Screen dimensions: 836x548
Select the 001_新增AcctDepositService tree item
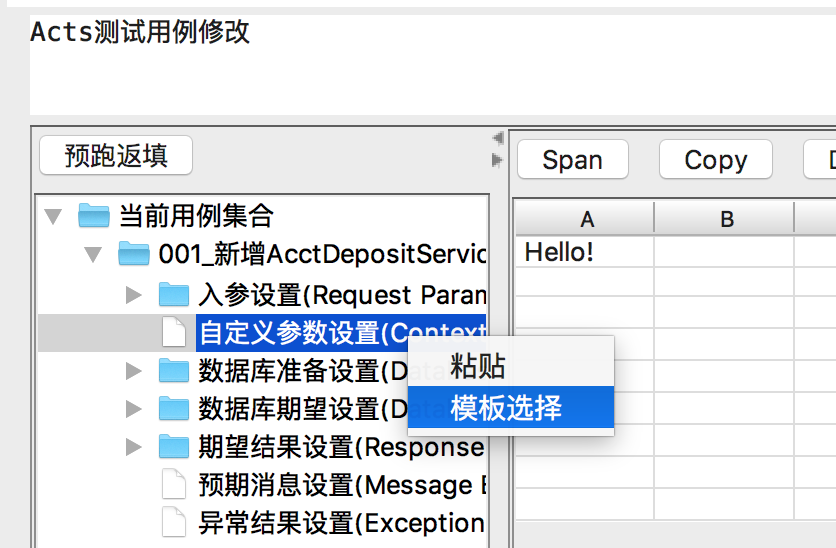pos(323,254)
